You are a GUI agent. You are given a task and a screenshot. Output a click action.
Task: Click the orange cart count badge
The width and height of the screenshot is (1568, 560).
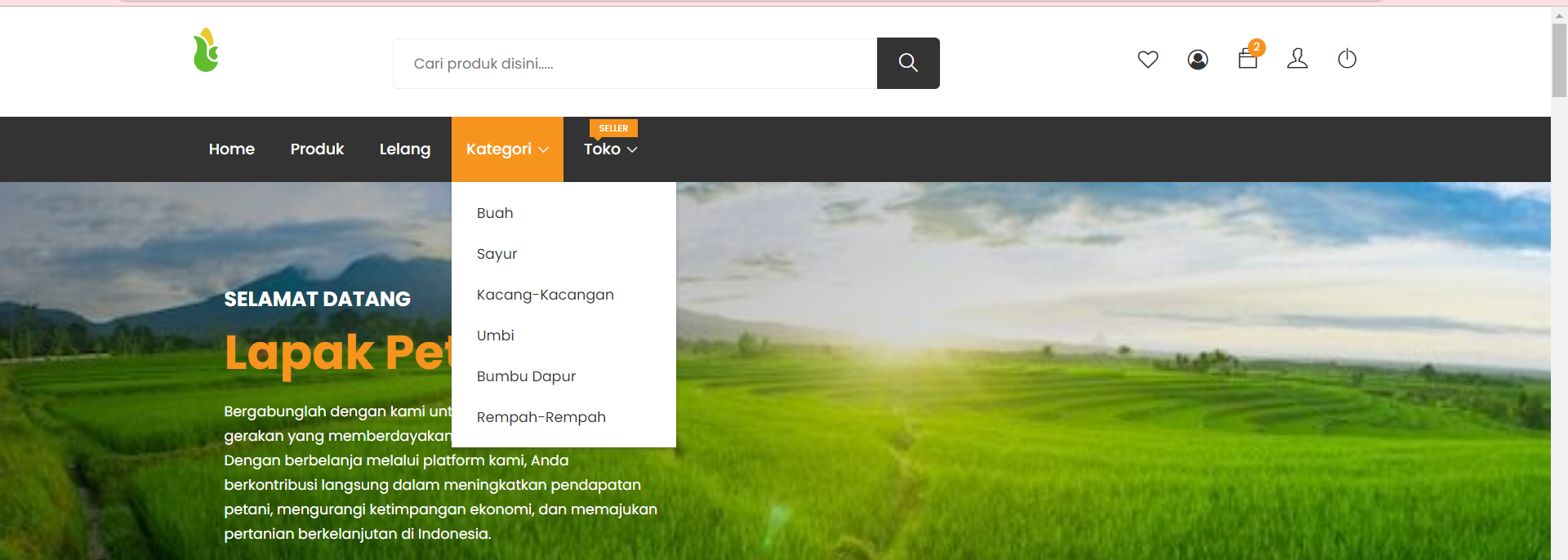click(x=1257, y=47)
